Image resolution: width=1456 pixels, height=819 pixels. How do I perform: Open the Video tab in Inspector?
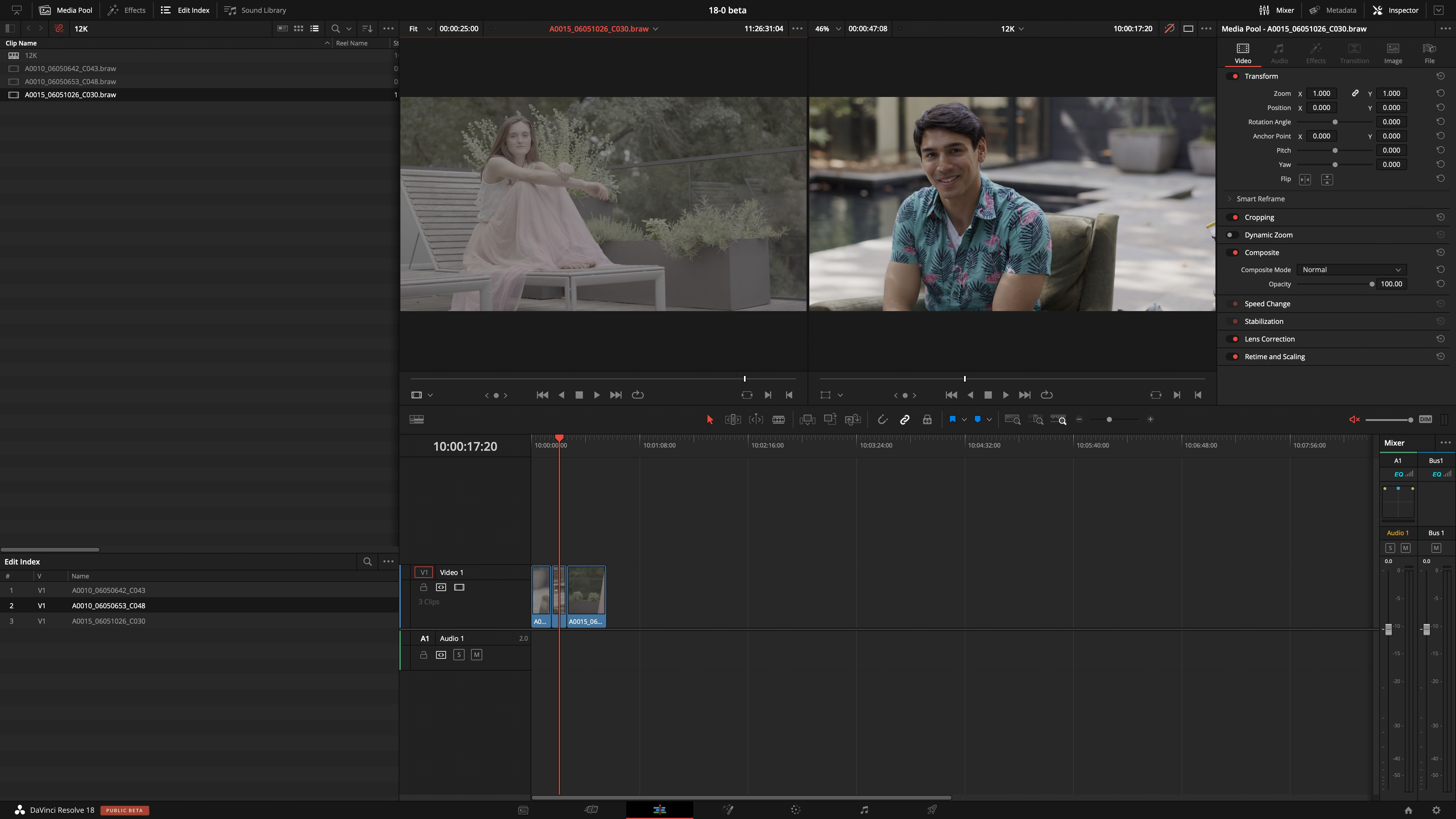point(1242,53)
